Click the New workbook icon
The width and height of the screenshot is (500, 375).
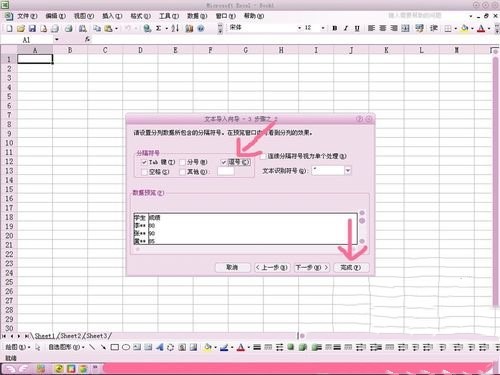pos(9,29)
